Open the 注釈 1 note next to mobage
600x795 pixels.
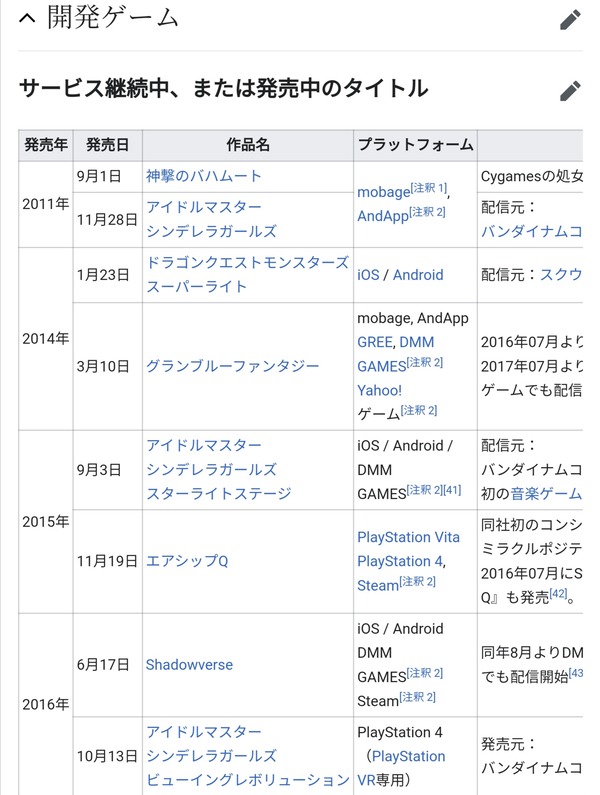[429, 188]
